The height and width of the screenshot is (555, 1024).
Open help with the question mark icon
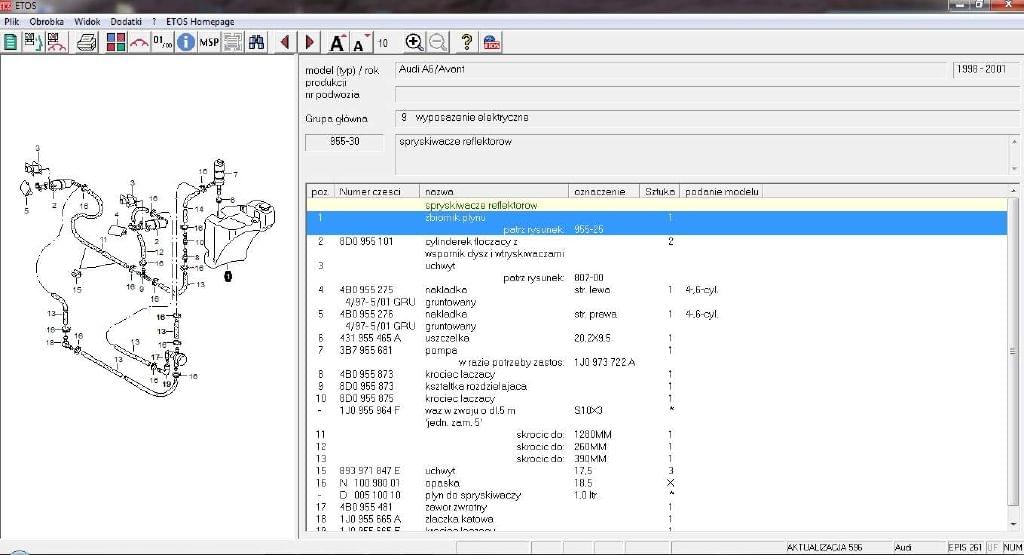click(466, 42)
